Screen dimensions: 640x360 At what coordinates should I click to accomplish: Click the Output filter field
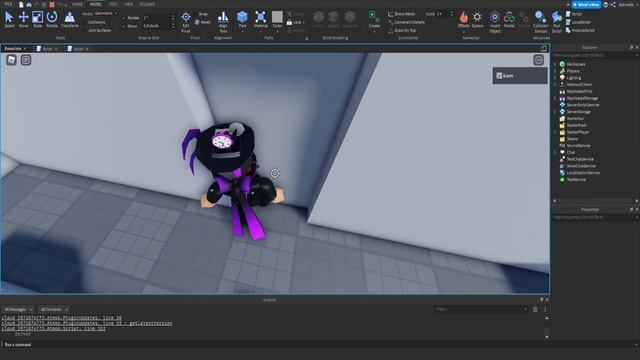point(481,309)
